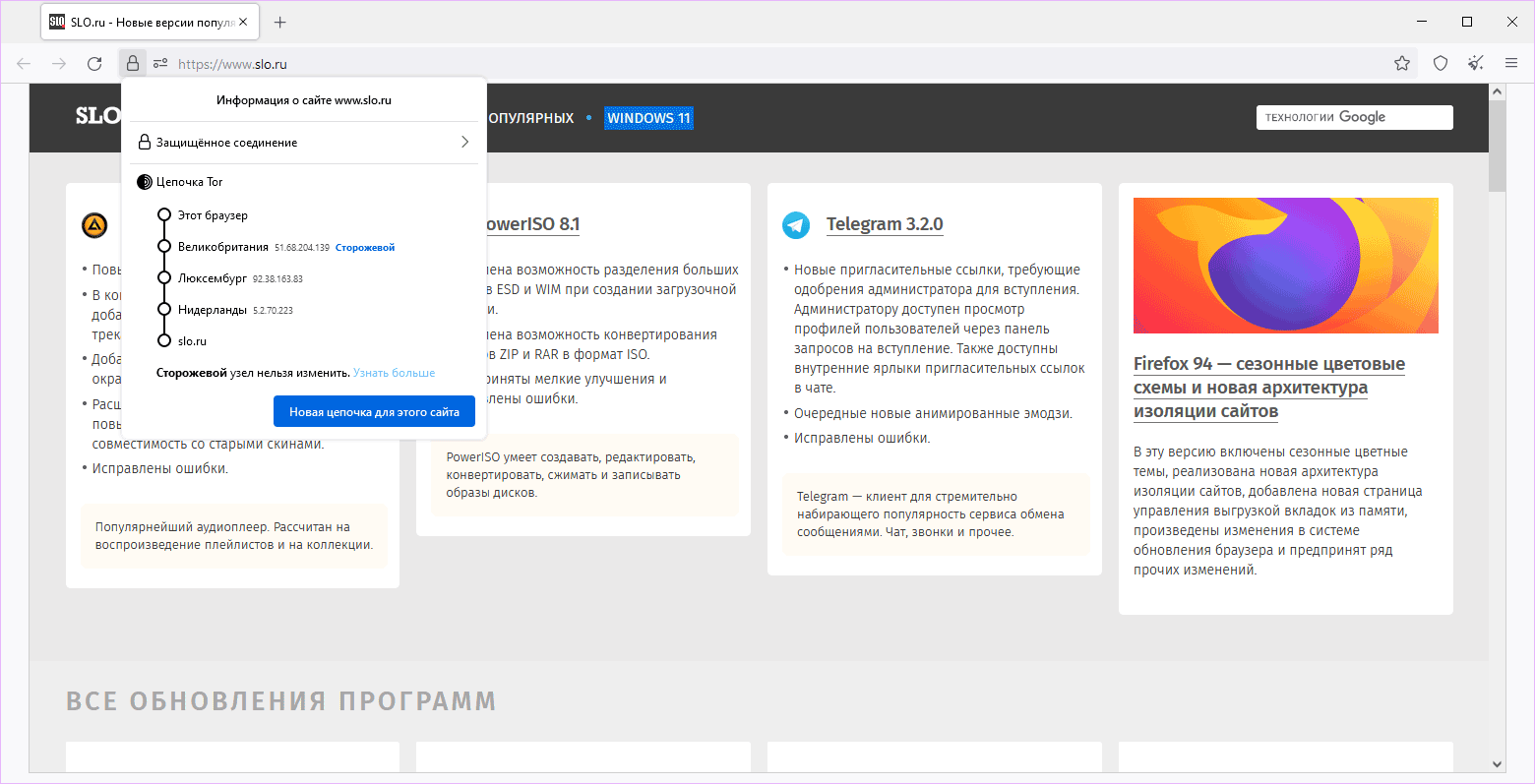1535x784 pixels.
Task: Click the back navigation arrow
Action: (x=24, y=64)
